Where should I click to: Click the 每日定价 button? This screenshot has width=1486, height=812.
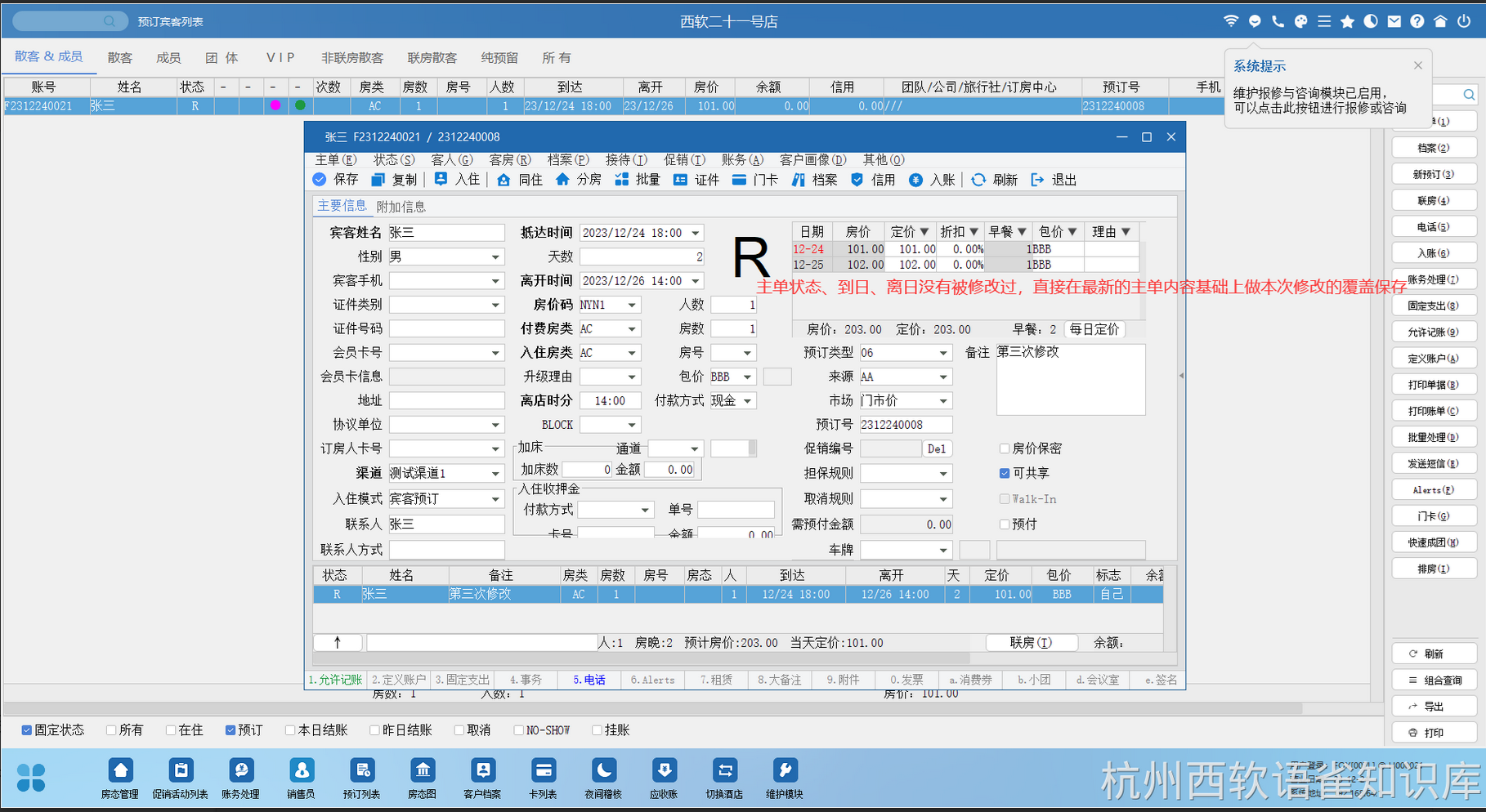[1094, 329]
